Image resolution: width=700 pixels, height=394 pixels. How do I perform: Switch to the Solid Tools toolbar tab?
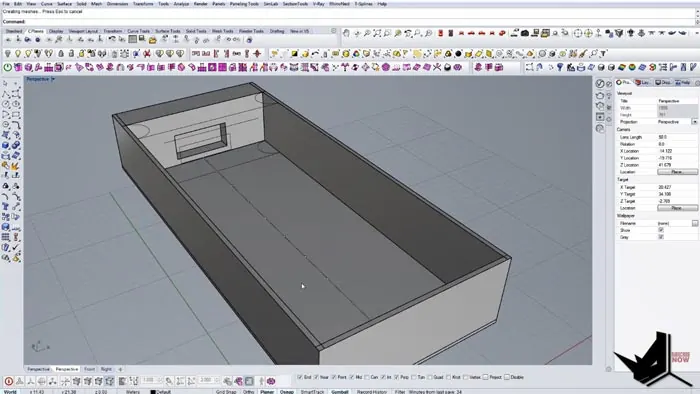point(196,31)
